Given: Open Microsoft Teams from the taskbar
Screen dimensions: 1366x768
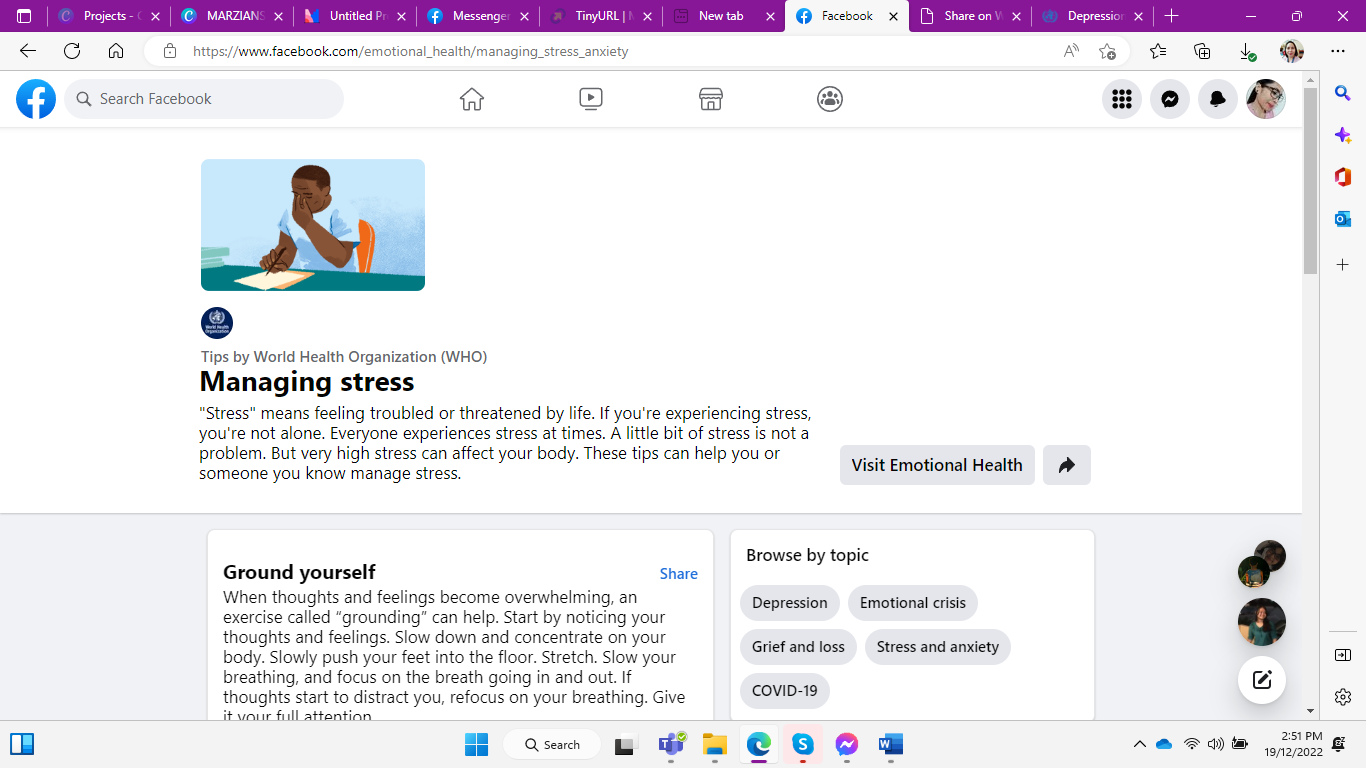Looking at the screenshot, I should pyautogui.click(x=671, y=744).
